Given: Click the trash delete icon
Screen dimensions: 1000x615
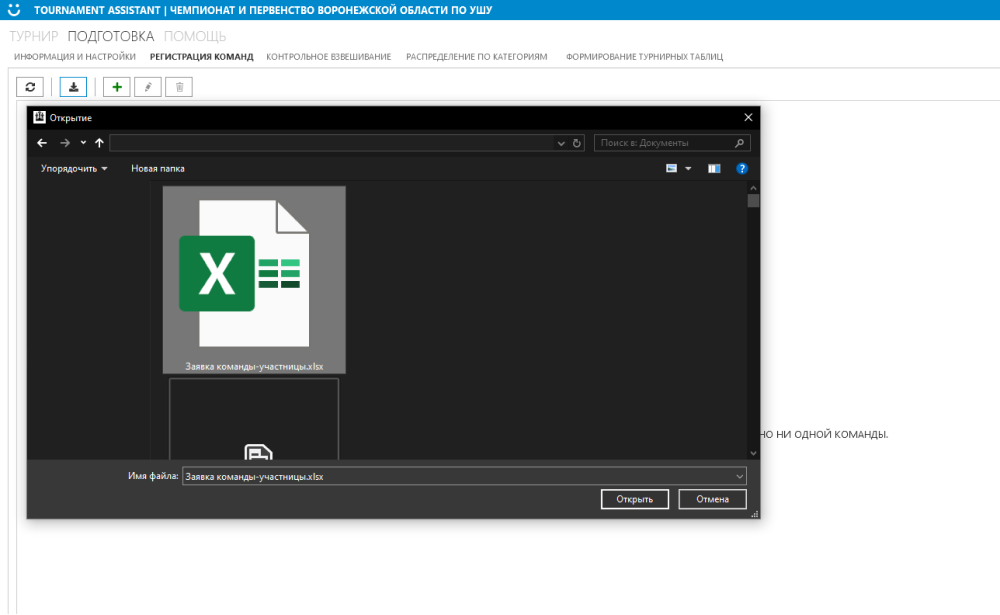Looking at the screenshot, I should 179,87.
